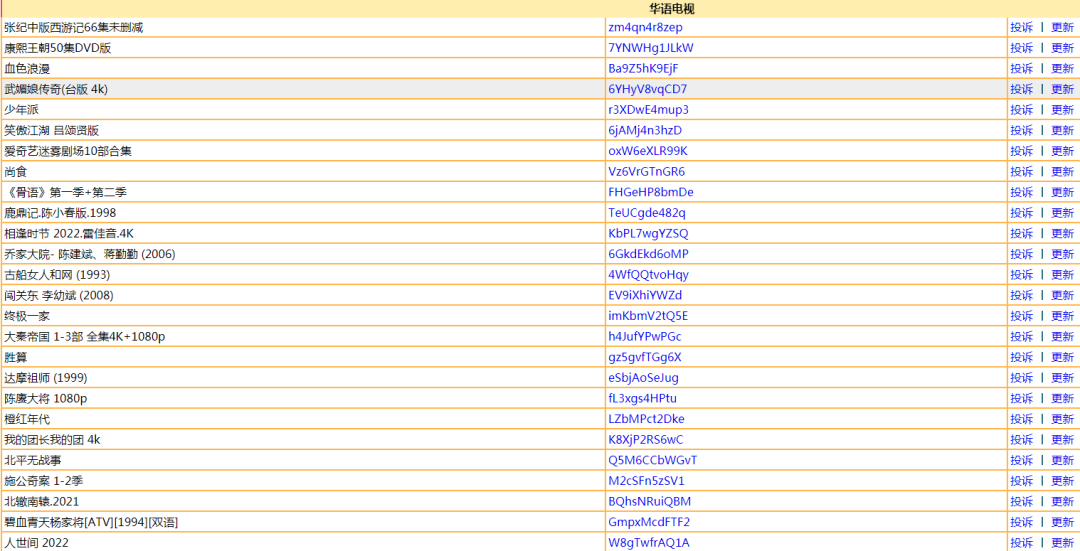
Task: Open link oxW6eXLR99K
Action: click(x=647, y=152)
